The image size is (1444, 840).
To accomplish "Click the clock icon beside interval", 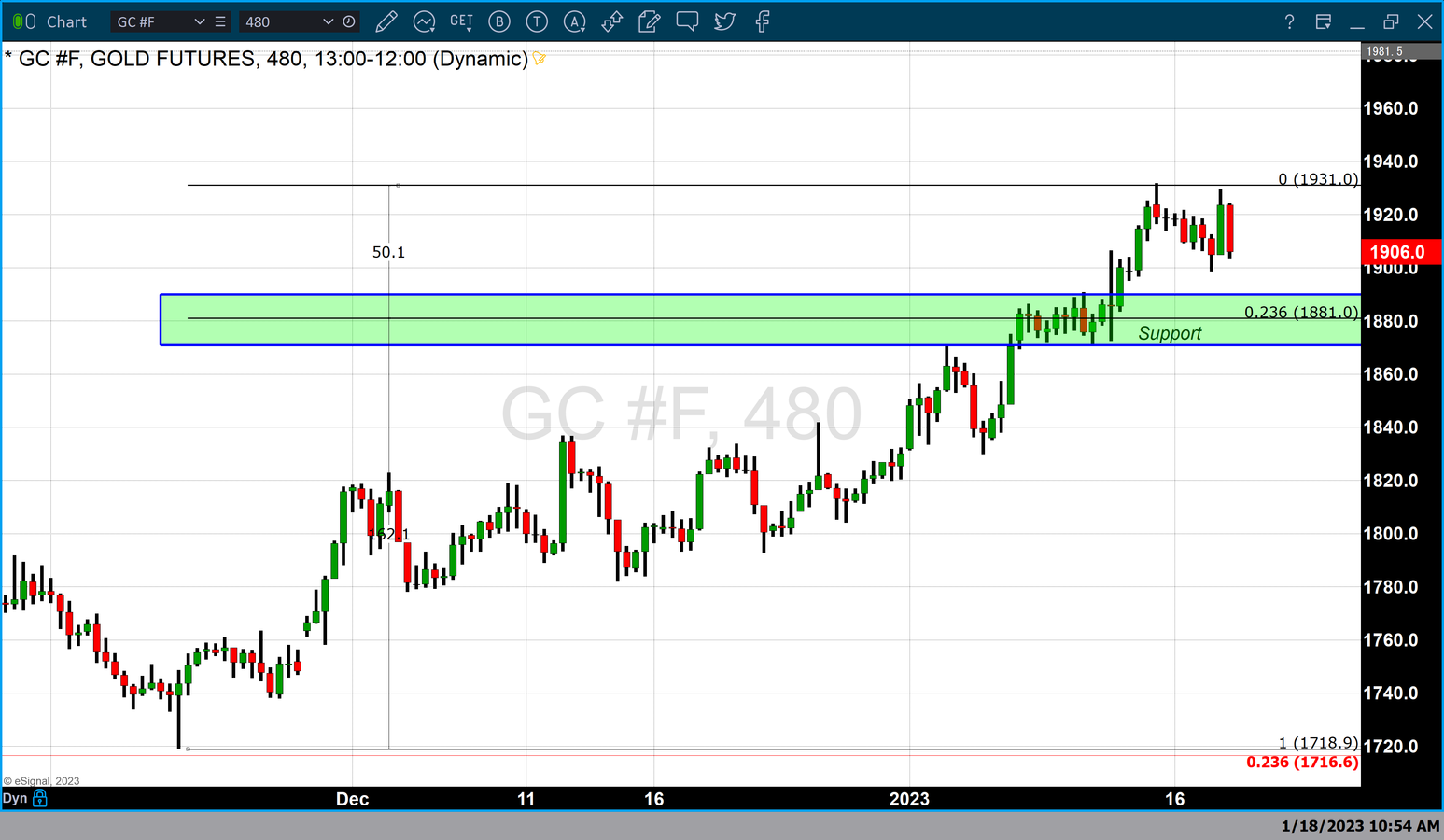I will coord(349,21).
